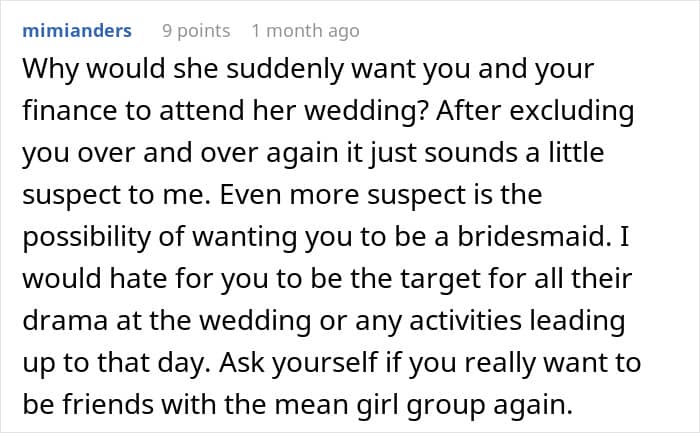Click the word "activities" in the comment
The width and height of the screenshot is (700, 433).
(465, 321)
